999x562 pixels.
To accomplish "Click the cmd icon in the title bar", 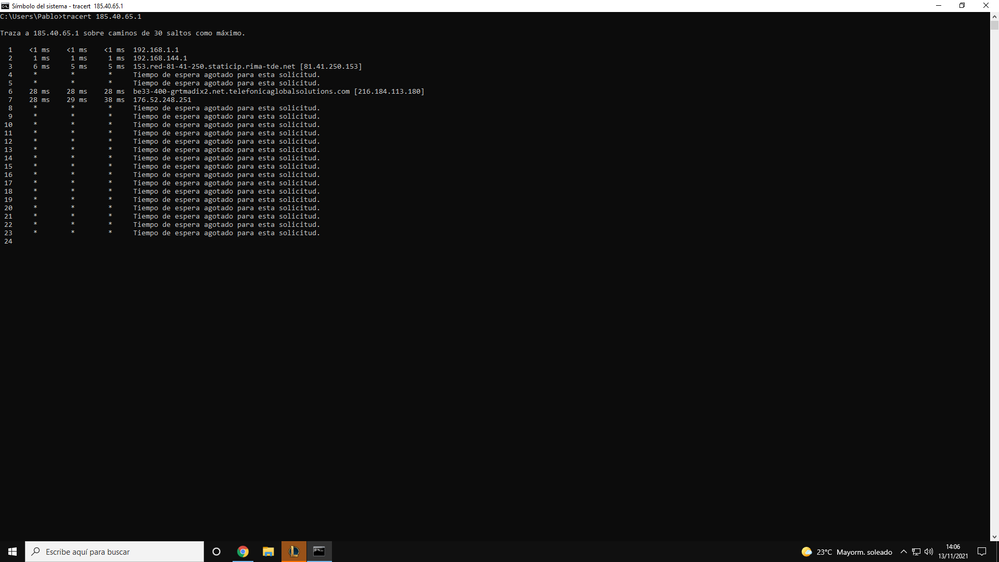I will coord(5,6).
